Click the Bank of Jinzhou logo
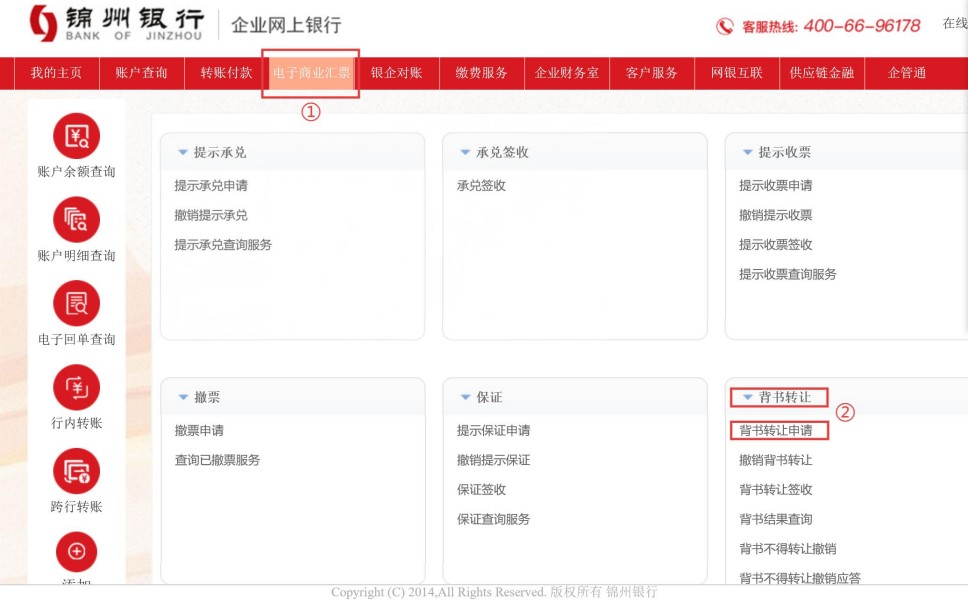968x600 pixels. (x=43, y=23)
